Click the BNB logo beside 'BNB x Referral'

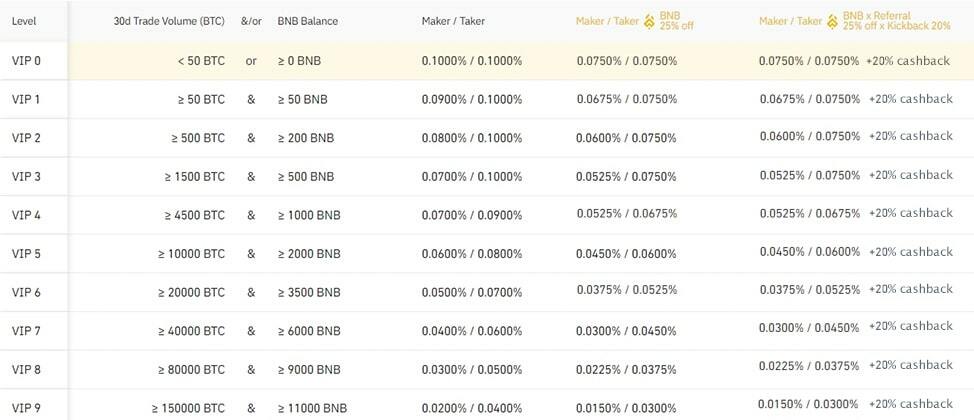click(x=832, y=20)
